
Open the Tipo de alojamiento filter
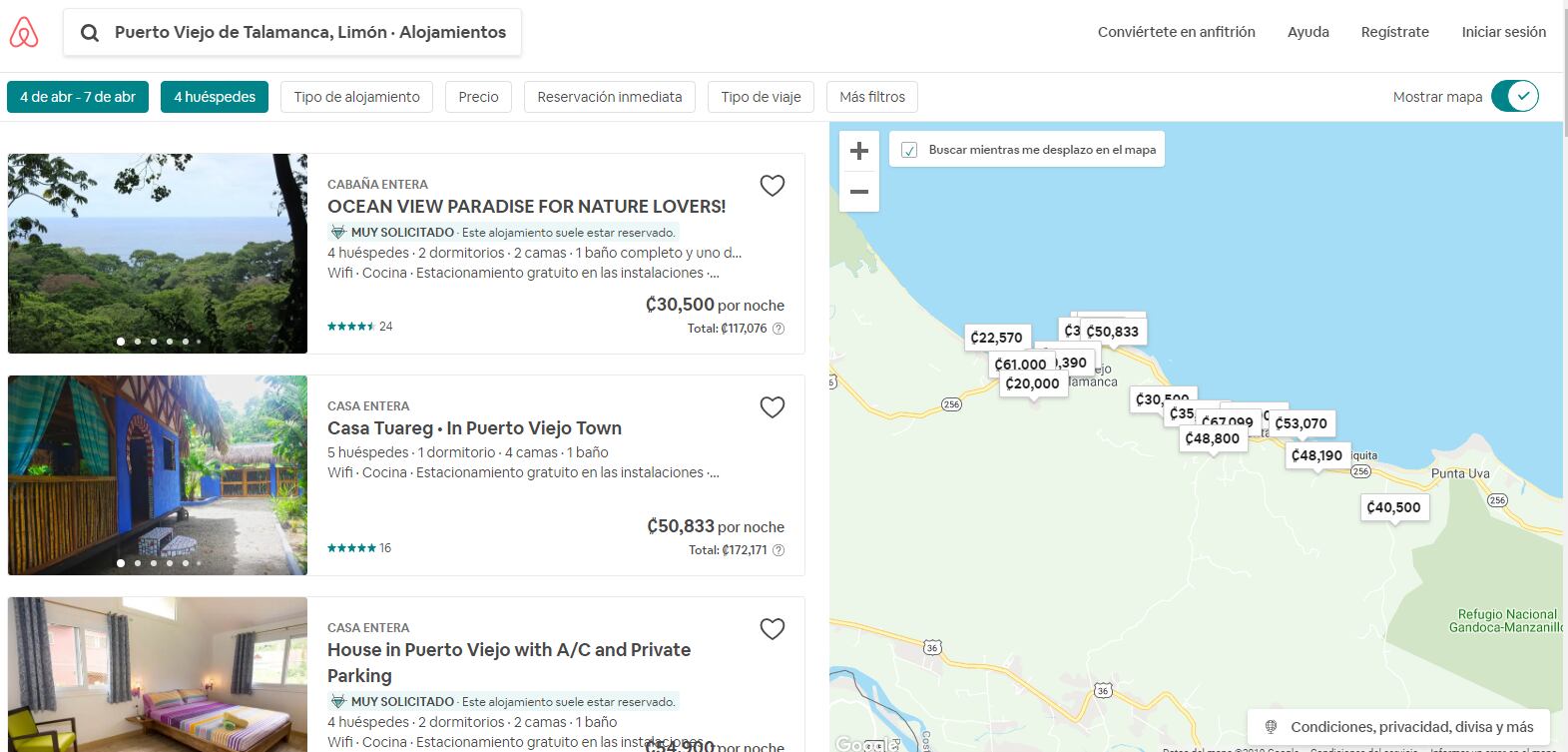coord(356,97)
